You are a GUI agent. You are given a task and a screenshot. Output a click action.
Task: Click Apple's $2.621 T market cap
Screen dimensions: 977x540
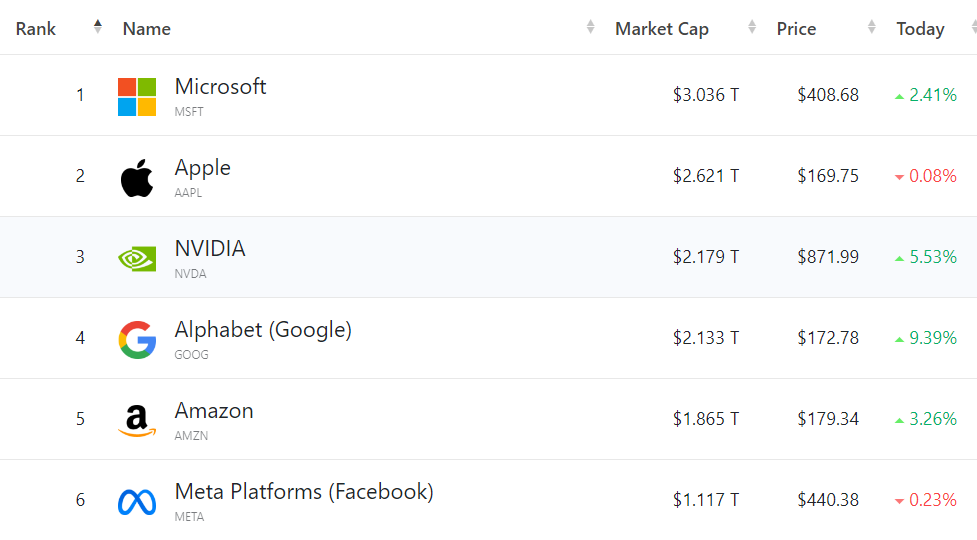click(x=705, y=176)
